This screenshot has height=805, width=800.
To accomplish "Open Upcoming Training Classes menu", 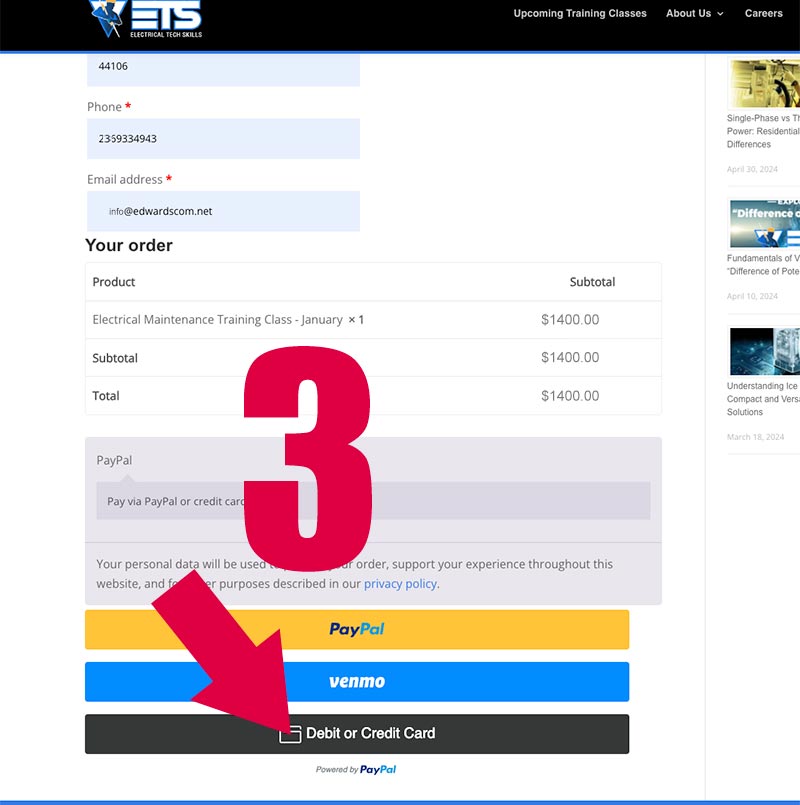I will pos(579,14).
